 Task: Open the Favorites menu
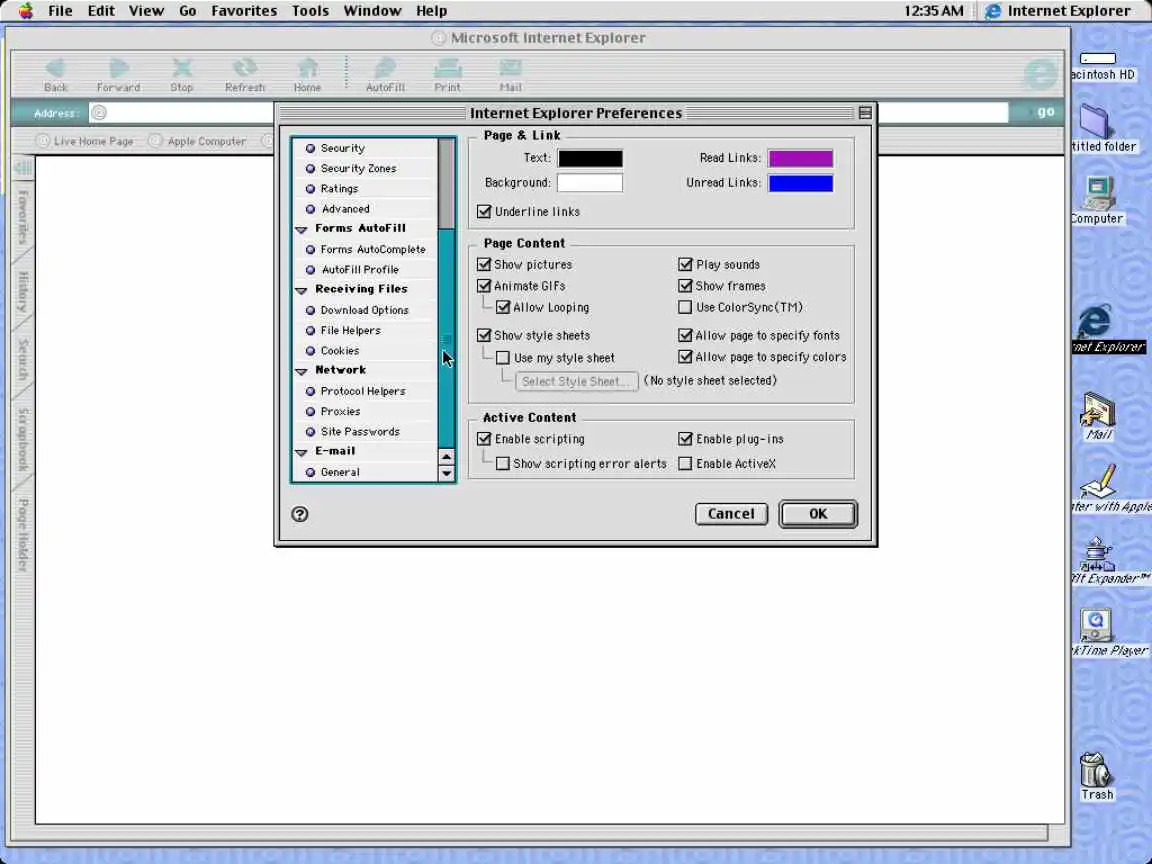tap(244, 10)
